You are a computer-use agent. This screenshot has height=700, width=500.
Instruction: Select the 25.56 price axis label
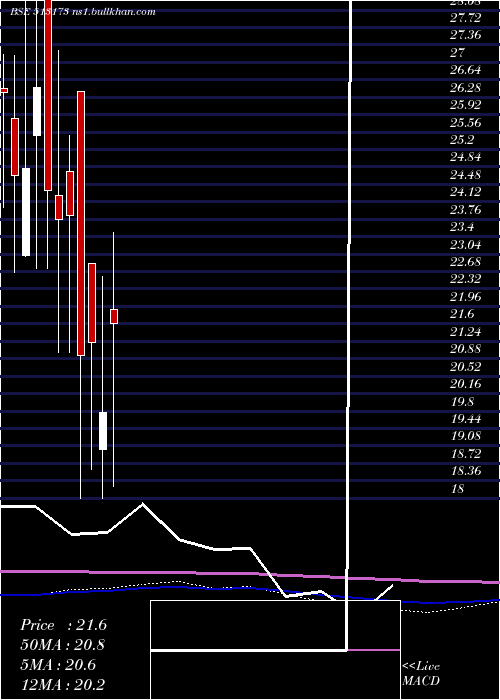(466, 123)
